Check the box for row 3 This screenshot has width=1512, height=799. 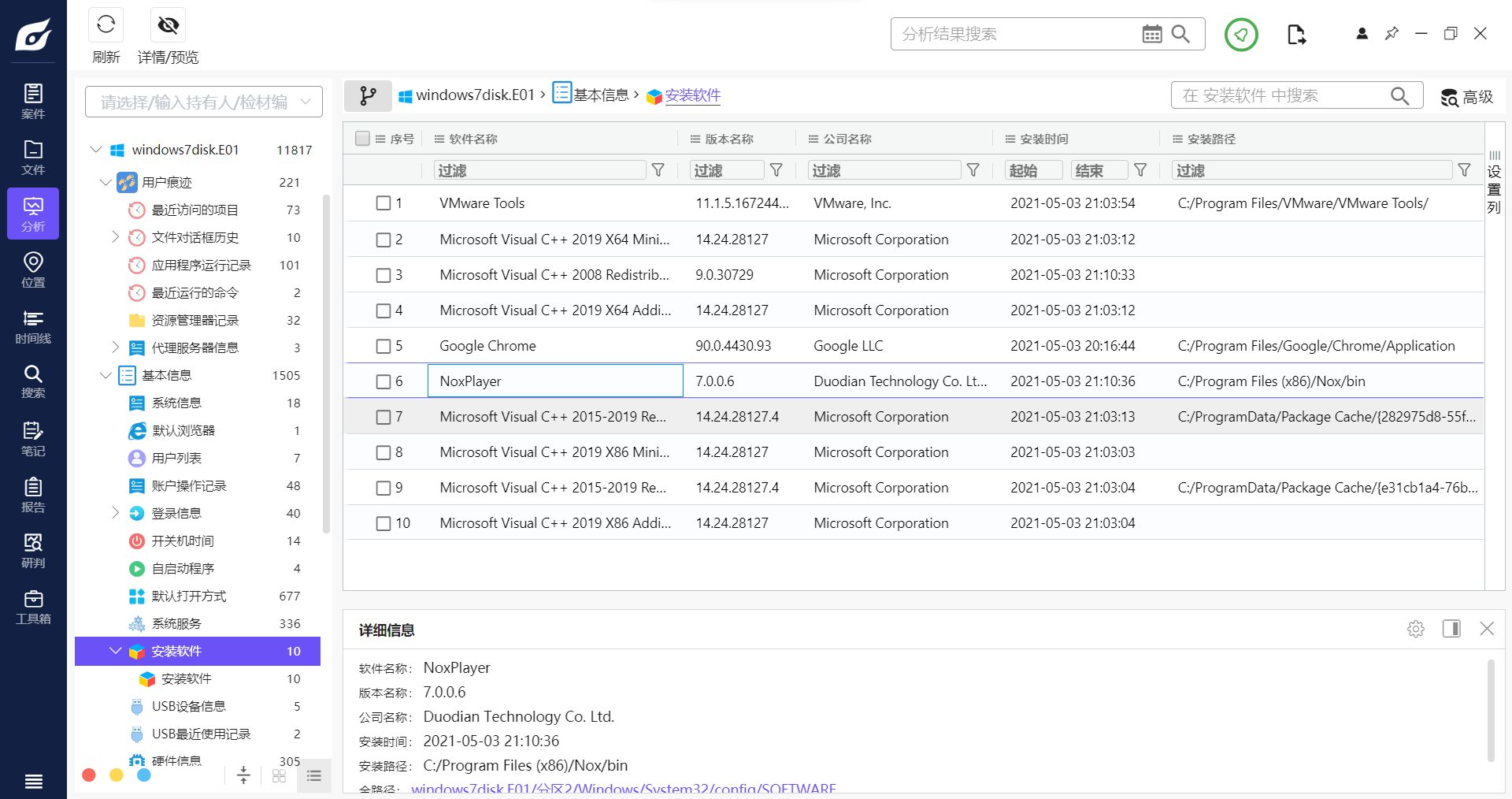click(384, 275)
